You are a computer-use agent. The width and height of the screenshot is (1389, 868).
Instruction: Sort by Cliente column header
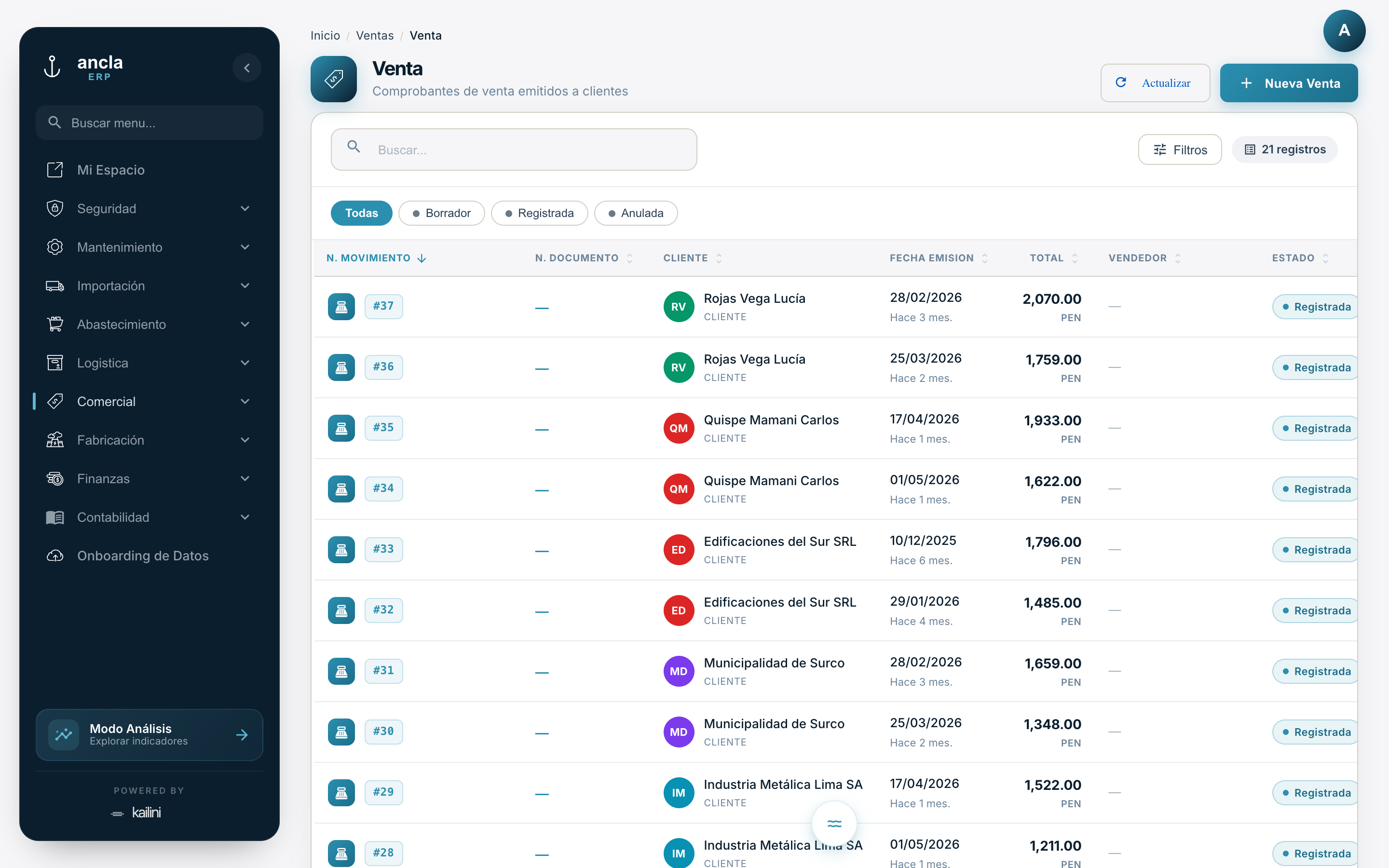point(692,258)
